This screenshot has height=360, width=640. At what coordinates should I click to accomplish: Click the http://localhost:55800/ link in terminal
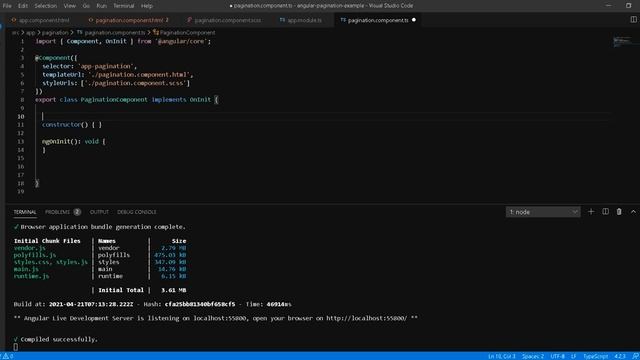coord(366,318)
